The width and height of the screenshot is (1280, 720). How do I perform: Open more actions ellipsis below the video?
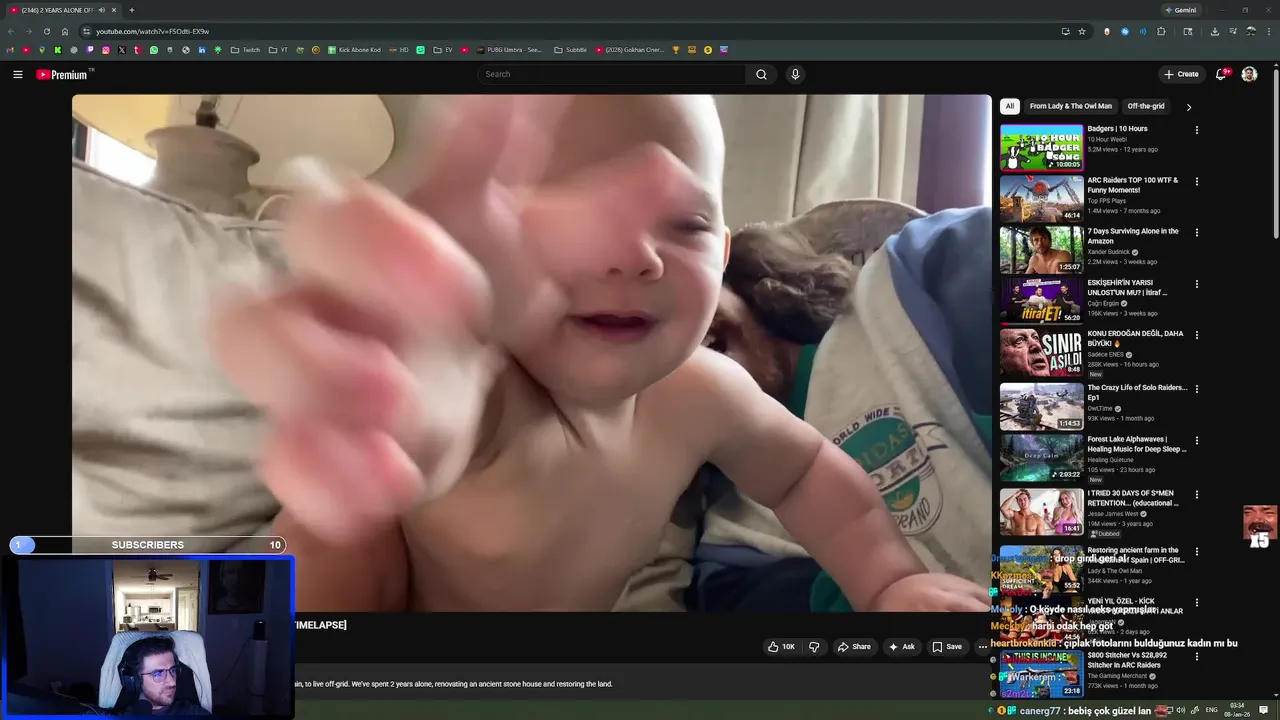(x=982, y=647)
